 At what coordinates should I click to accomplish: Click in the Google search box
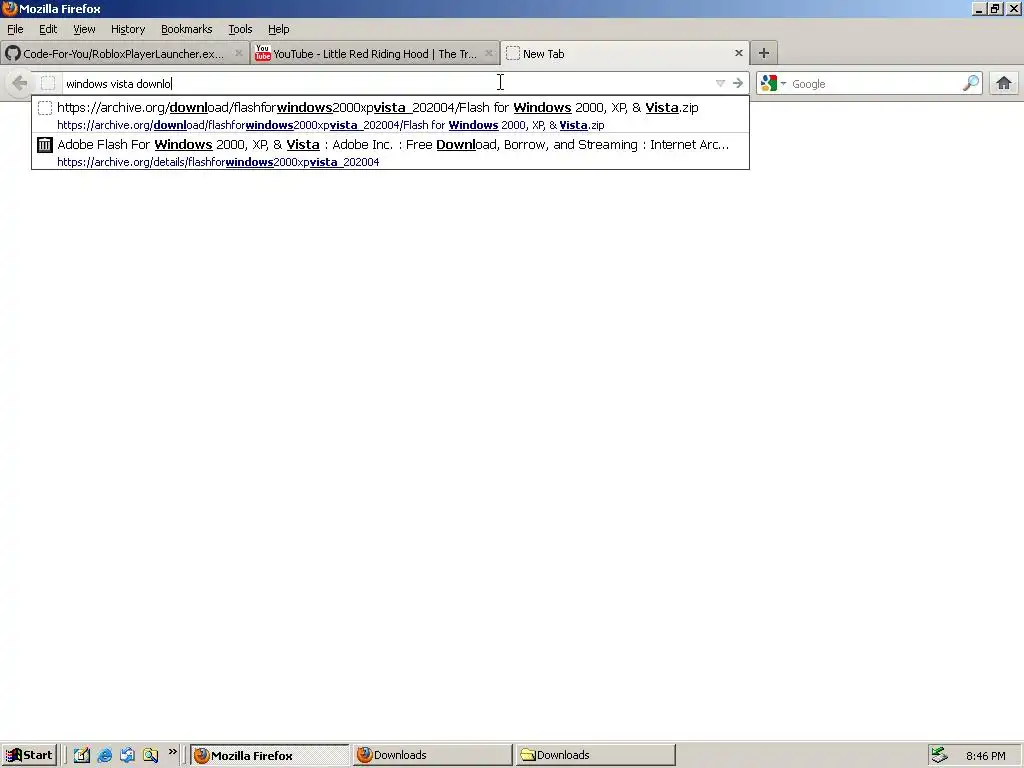(x=875, y=84)
